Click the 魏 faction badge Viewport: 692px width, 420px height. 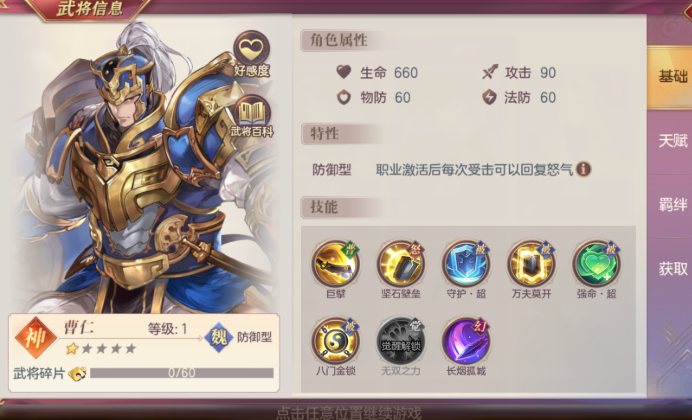[x=219, y=338]
